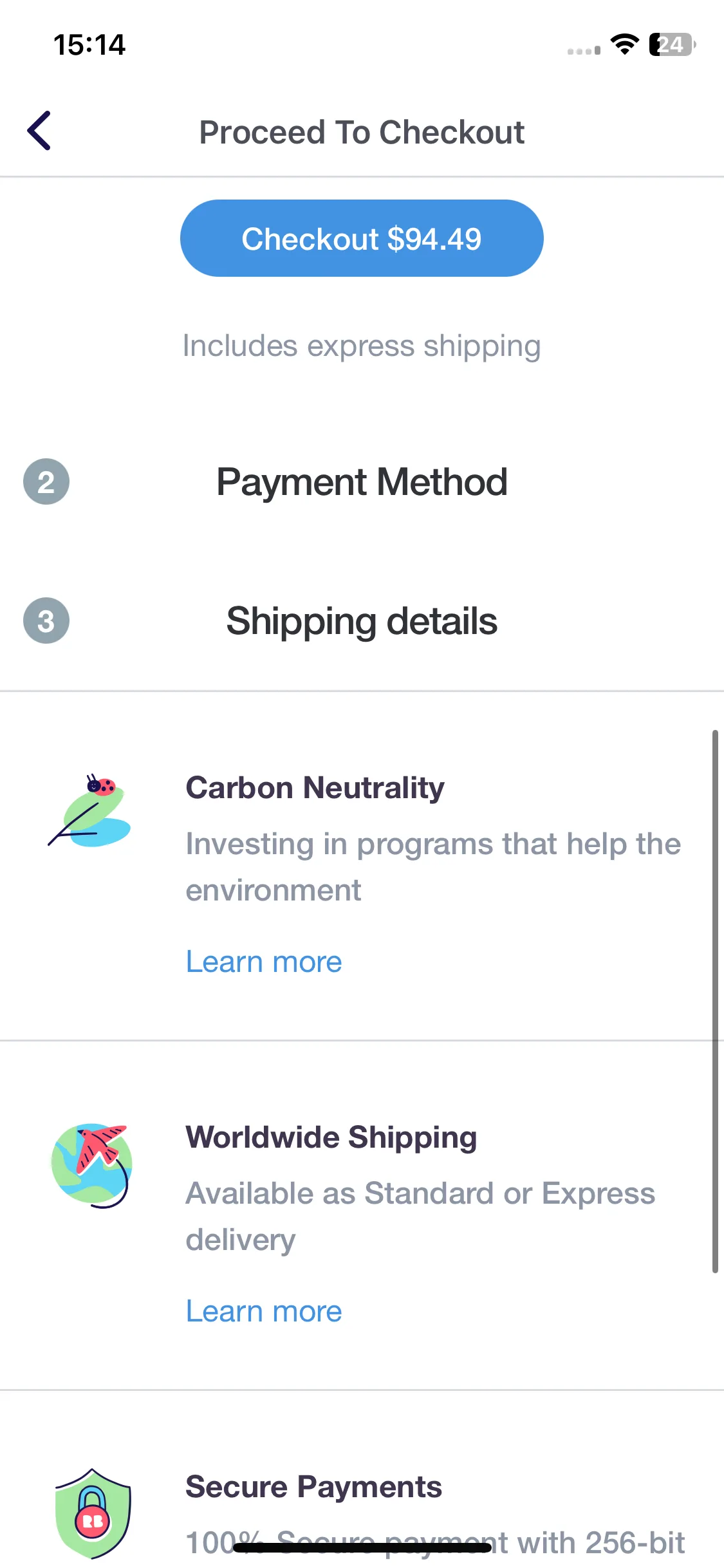Tap the step 2 number badge
724x1568 pixels.
coord(46,481)
